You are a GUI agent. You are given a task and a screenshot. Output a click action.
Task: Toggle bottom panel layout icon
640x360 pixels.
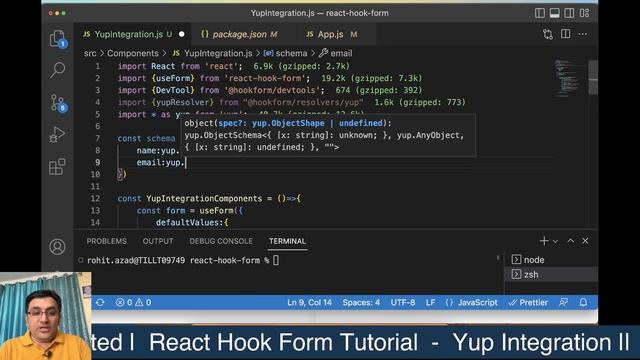coord(554,13)
